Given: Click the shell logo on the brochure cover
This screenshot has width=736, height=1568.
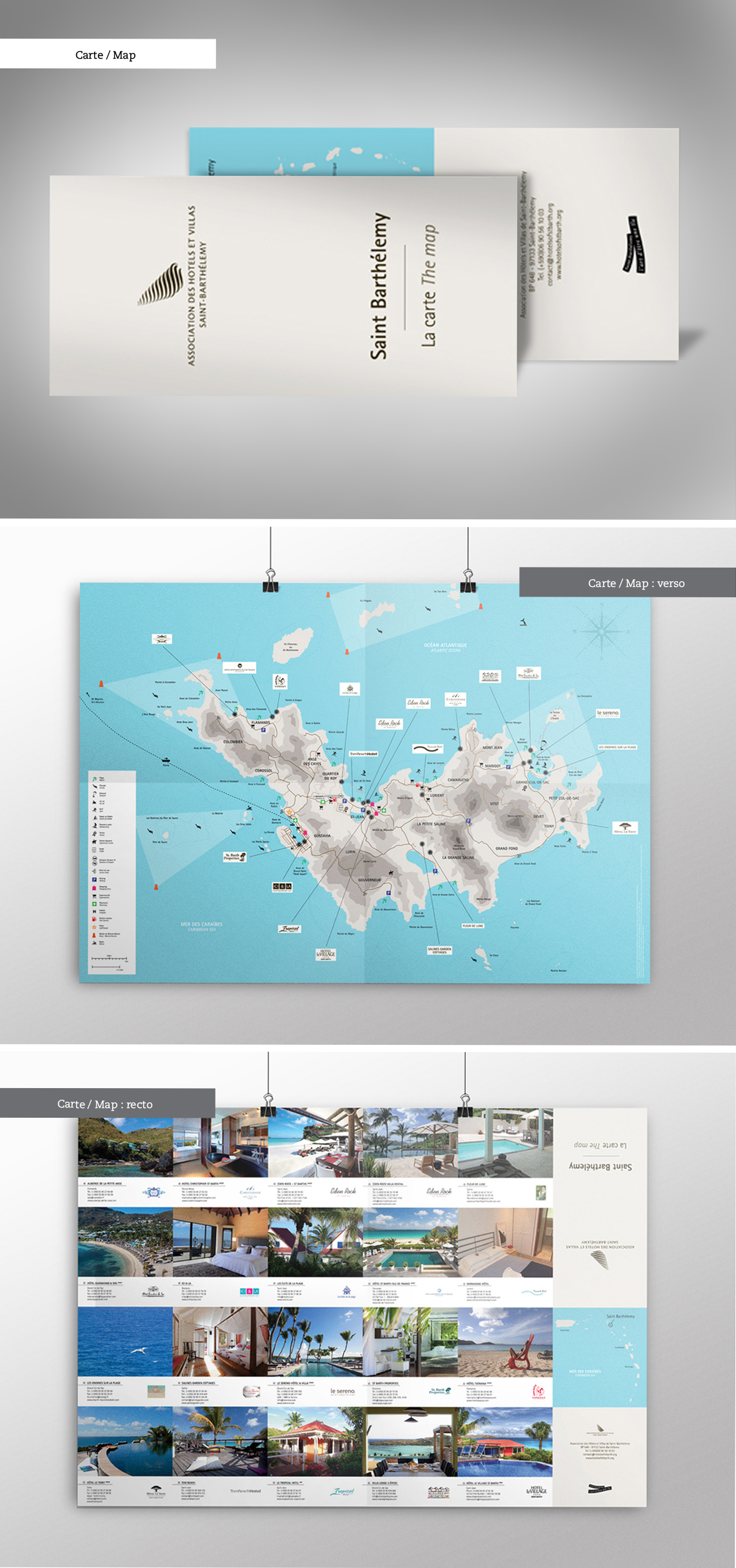Looking at the screenshot, I should (x=161, y=284).
